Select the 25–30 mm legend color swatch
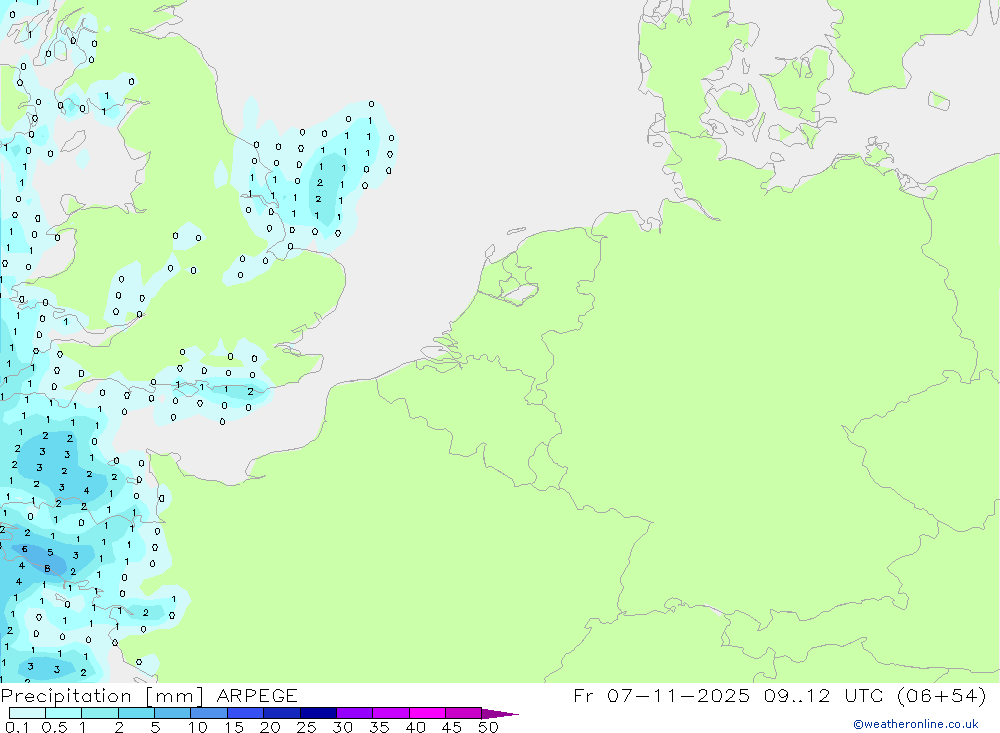The width and height of the screenshot is (1000, 733). pos(318,713)
